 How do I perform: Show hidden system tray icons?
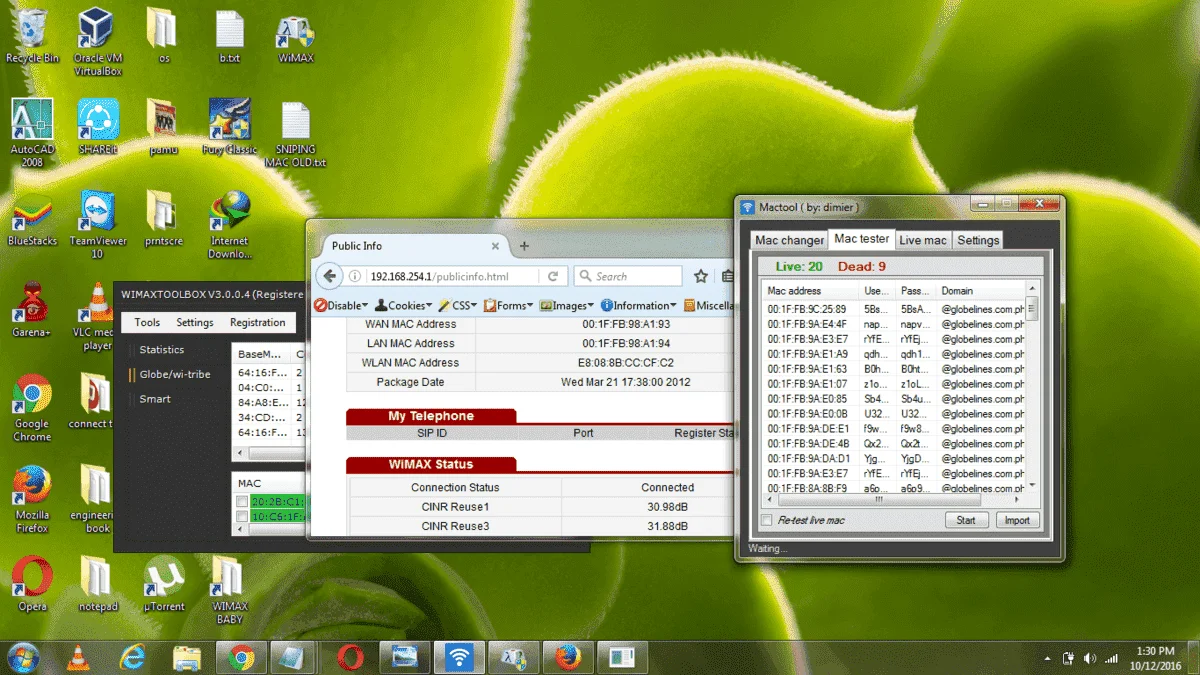[x=1046, y=659]
